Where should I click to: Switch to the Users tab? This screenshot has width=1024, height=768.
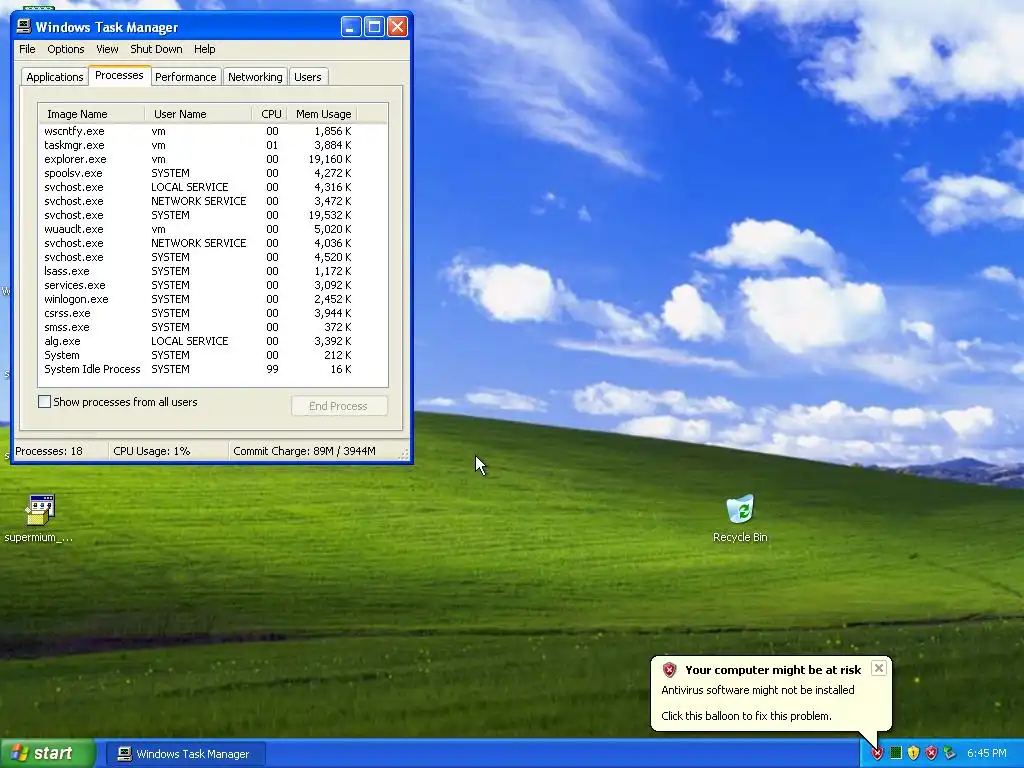[x=308, y=77]
